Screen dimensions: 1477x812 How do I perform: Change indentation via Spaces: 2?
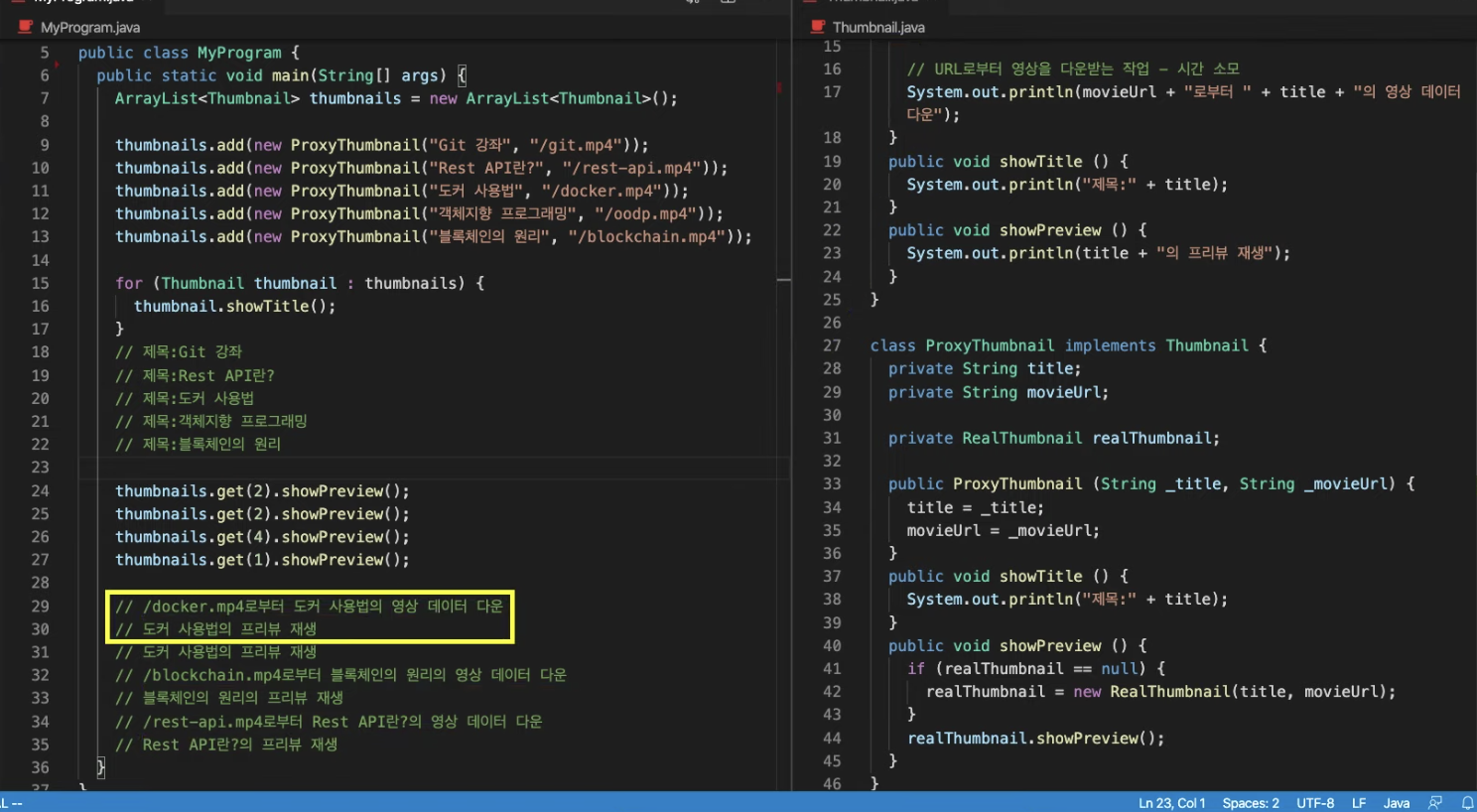click(1251, 803)
